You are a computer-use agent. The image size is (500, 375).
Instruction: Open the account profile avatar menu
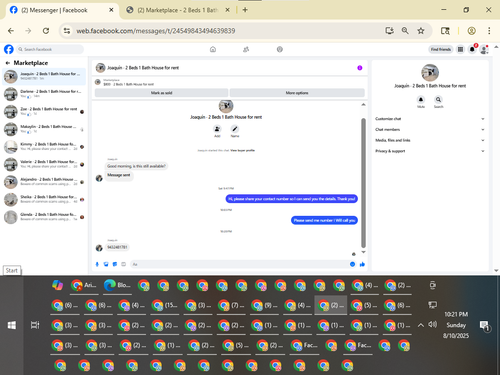(484, 50)
